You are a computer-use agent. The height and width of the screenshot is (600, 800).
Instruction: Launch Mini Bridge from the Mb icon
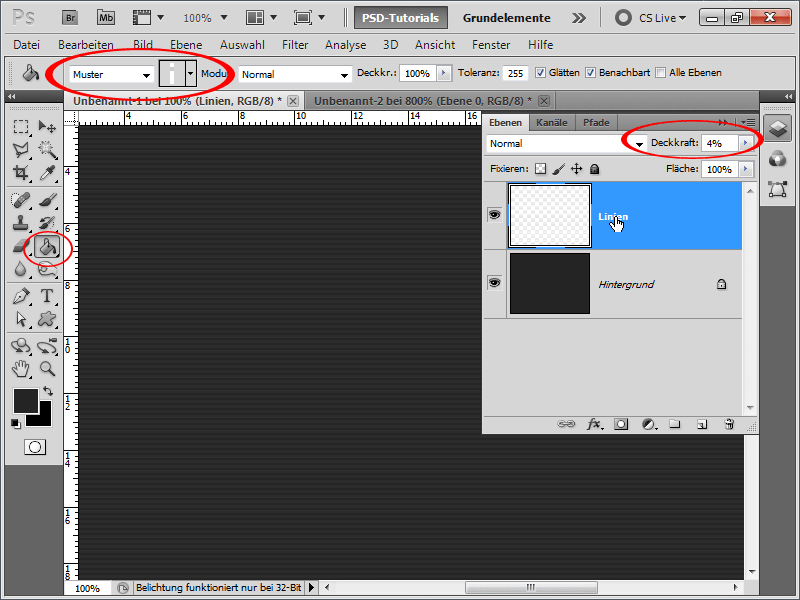click(106, 18)
